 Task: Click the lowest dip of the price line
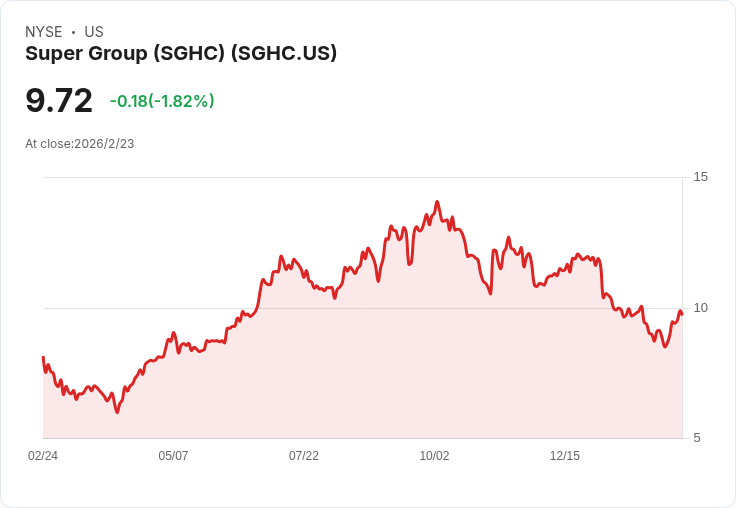(x=117, y=411)
